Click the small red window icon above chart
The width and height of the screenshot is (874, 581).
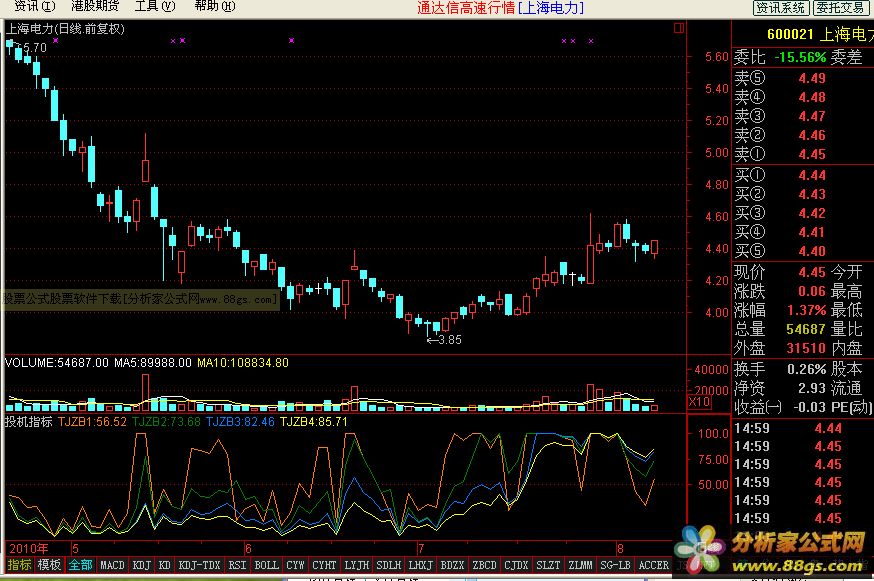[x=678, y=28]
